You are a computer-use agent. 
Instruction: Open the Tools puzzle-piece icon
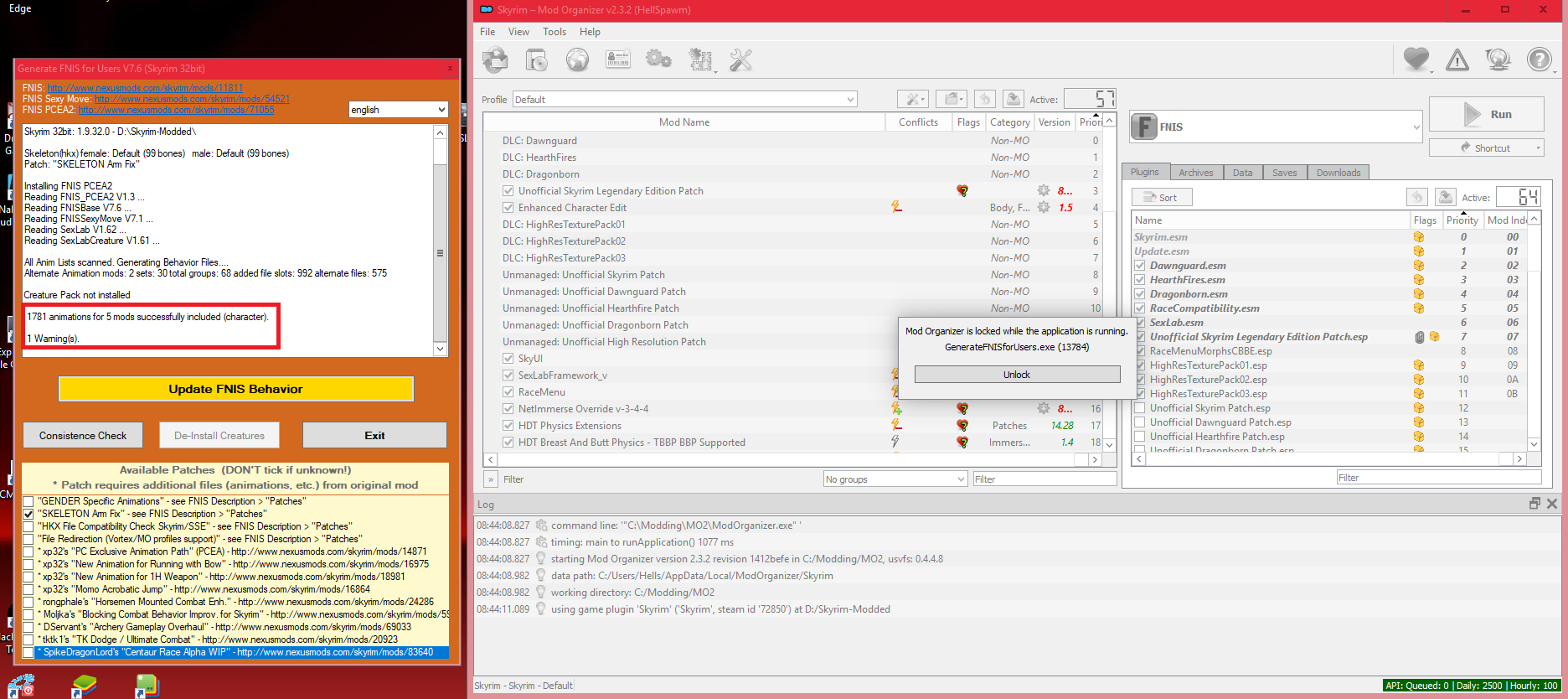[x=700, y=60]
